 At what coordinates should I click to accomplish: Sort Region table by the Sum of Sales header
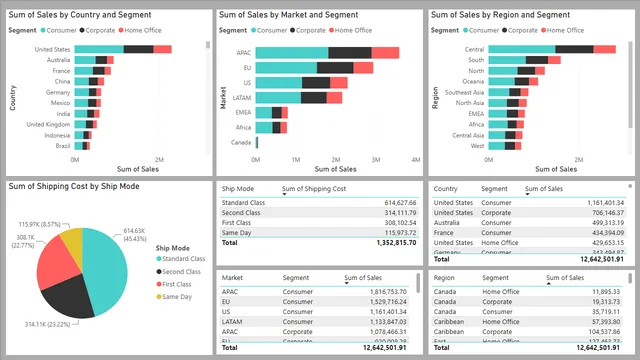click(565, 278)
